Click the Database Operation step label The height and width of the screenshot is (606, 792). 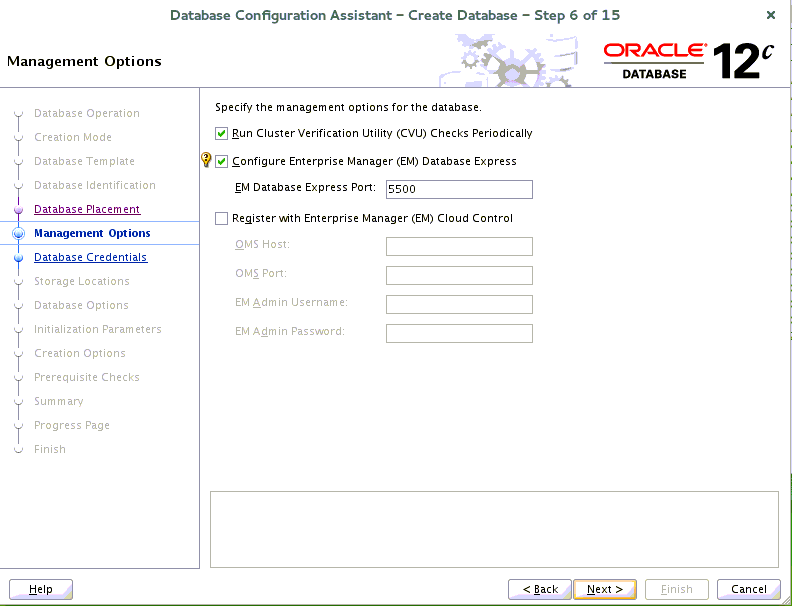click(87, 113)
